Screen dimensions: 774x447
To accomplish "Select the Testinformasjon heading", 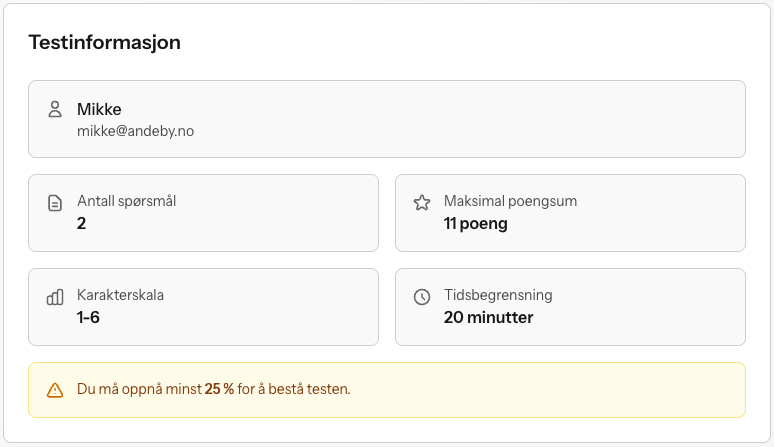I will (x=104, y=43).
